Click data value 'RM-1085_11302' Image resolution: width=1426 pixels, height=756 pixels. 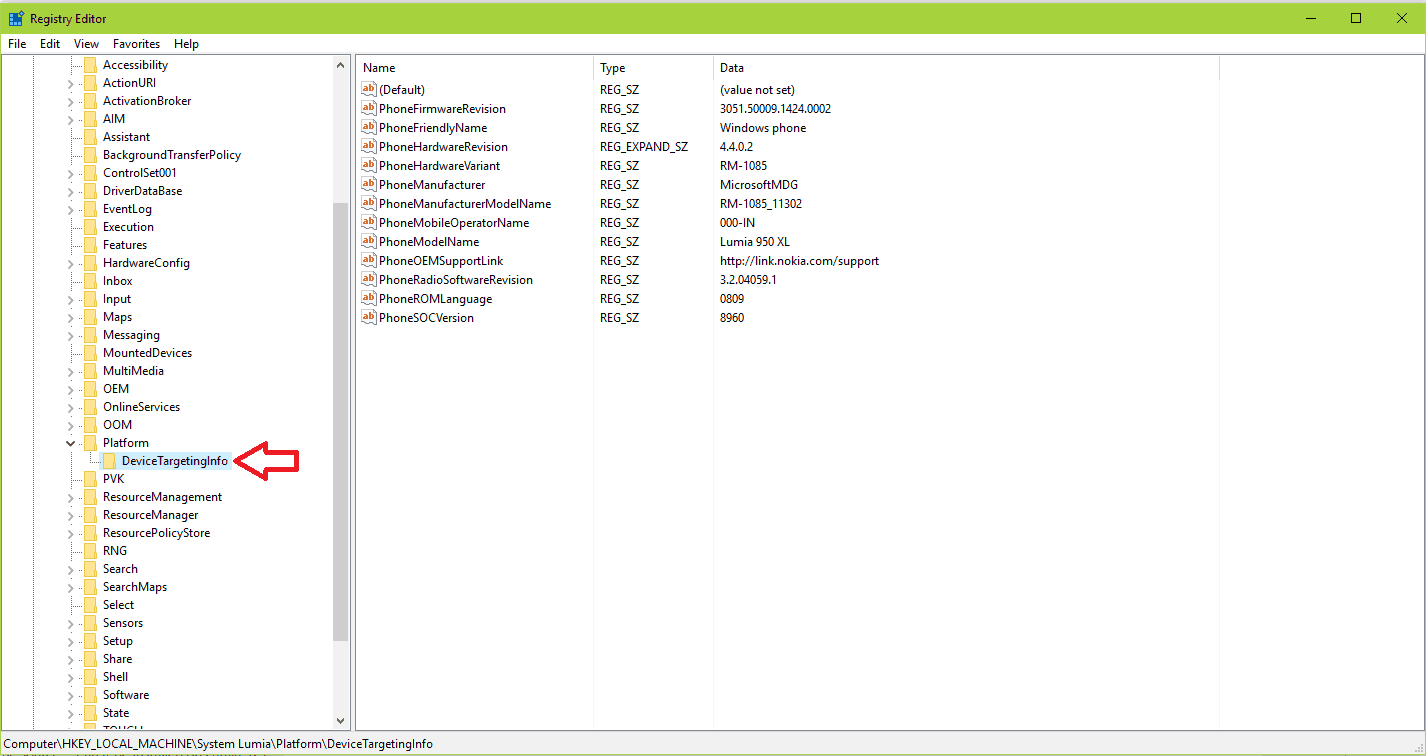pos(761,204)
